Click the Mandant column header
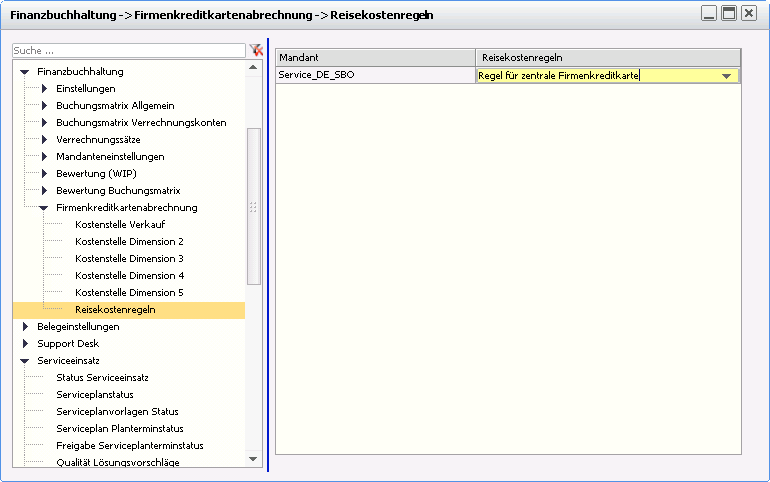The height and width of the screenshot is (482, 770). [375, 58]
